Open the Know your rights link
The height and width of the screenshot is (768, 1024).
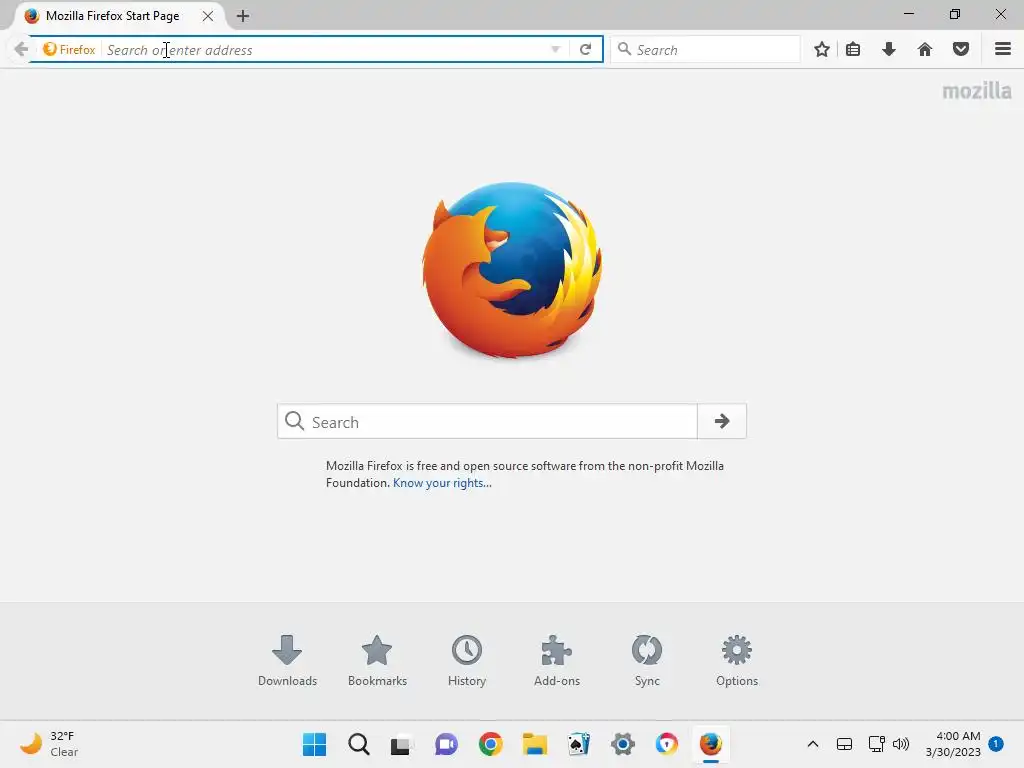click(x=442, y=483)
